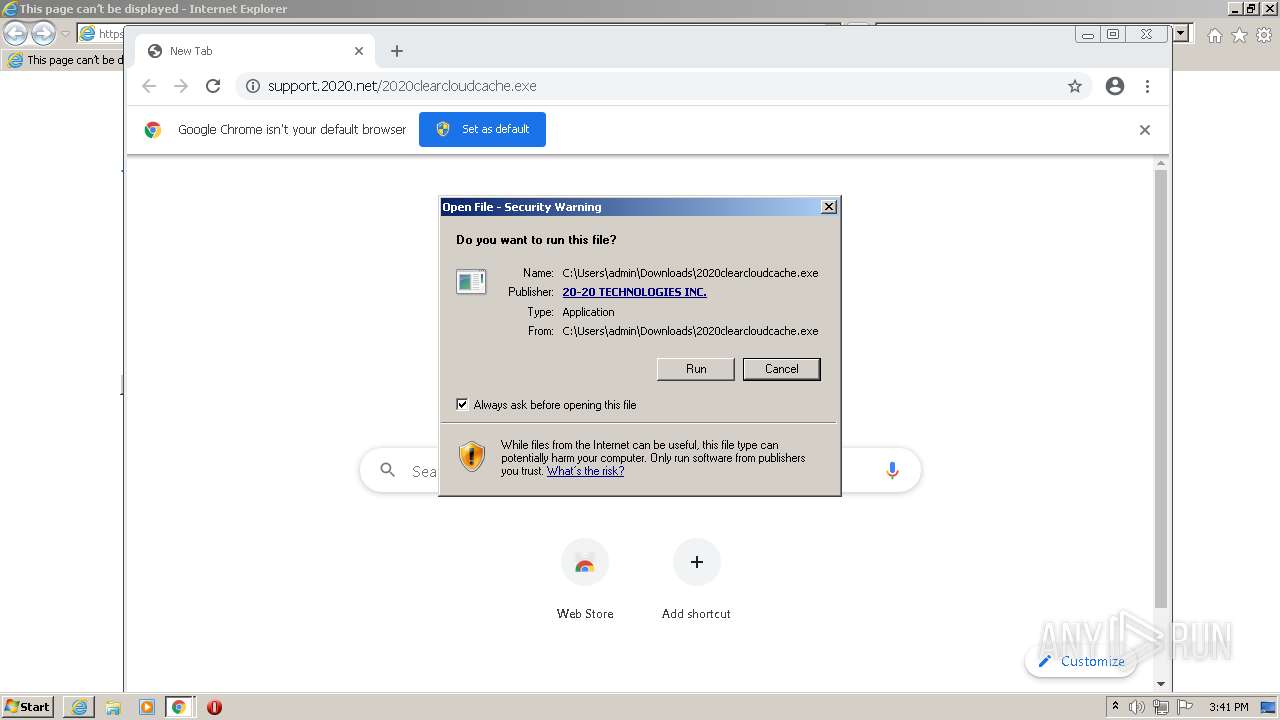The image size is (1280, 720).
Task: Open the Chrome profile avatar
Action: [x=1115, y=86]
